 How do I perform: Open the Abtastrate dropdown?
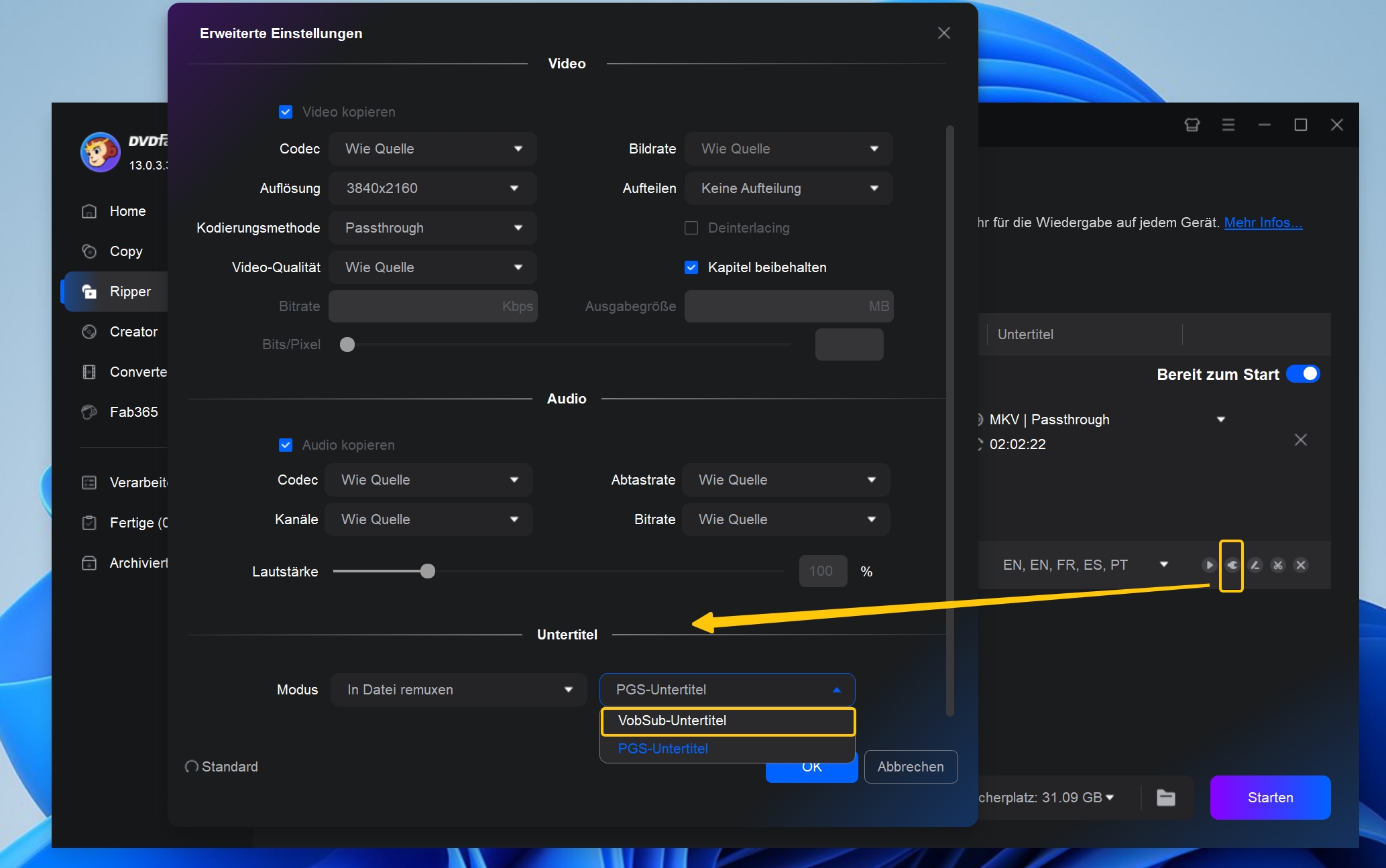[x=786, y=480]
